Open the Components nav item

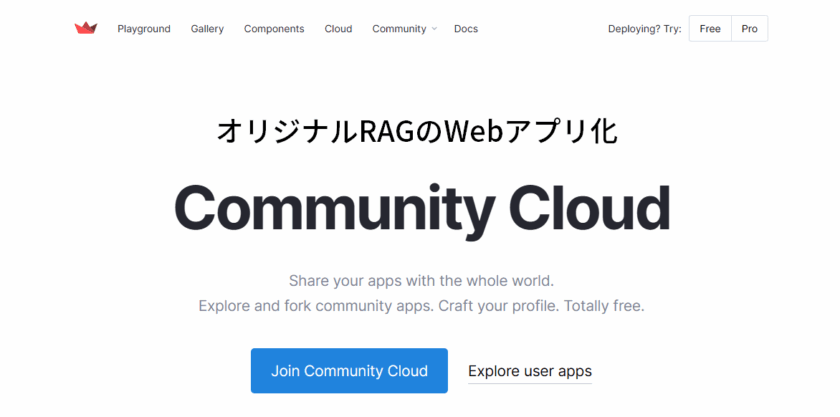pyautogui.click(x=274, y=29)
